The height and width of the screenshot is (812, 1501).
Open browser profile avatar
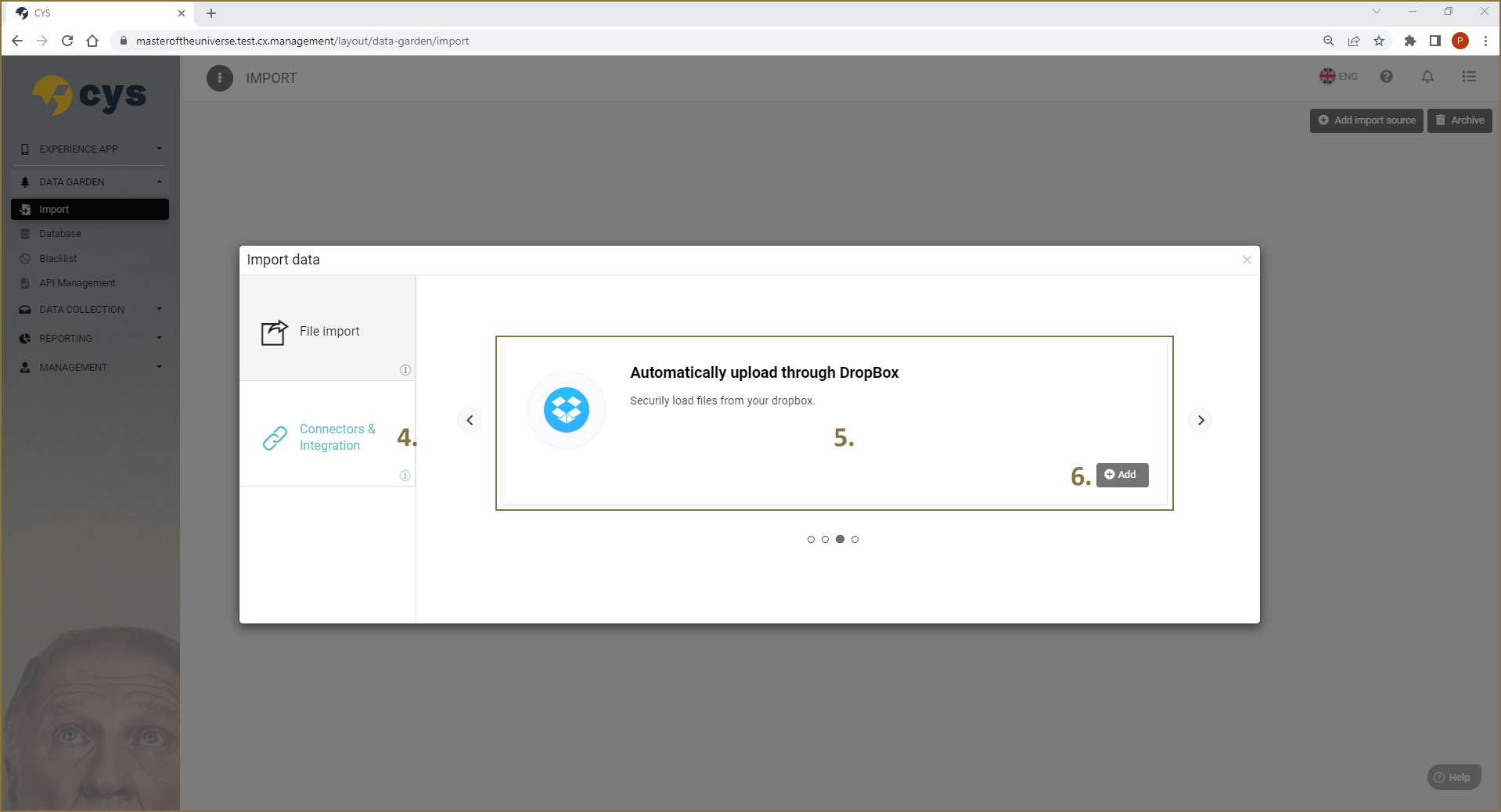click(1460, 41)
